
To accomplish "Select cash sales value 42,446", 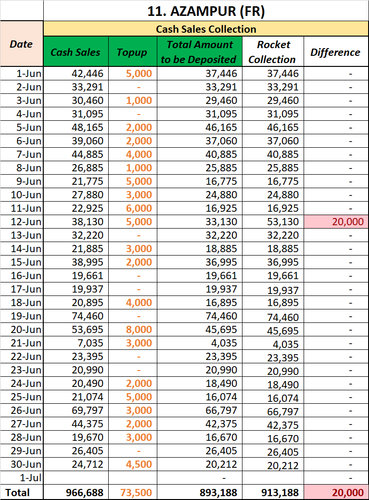I will tap(76, 73).
